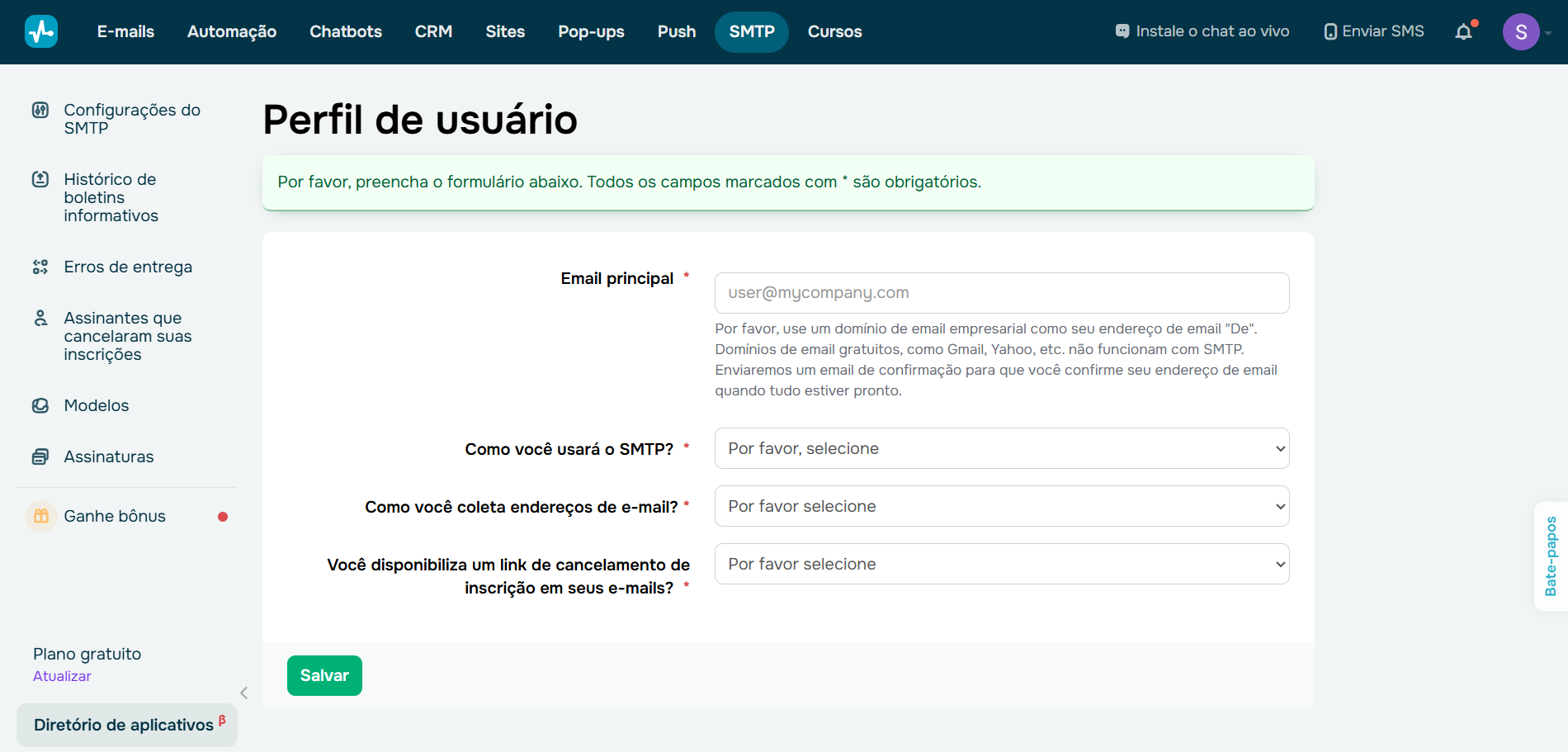Click inside the Email principal field
The width and height of the screenshot is (1568, 752).
click(x=1001, y=292)
